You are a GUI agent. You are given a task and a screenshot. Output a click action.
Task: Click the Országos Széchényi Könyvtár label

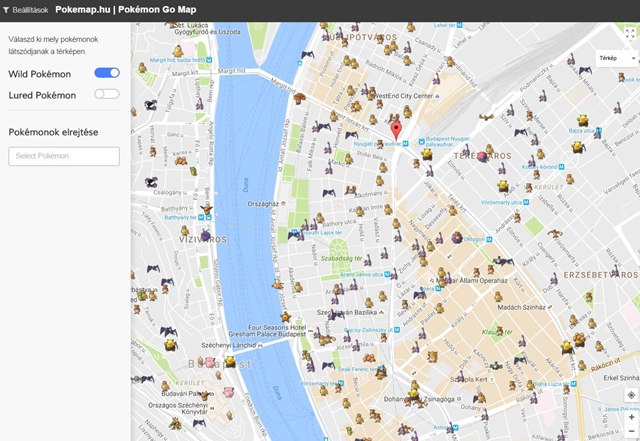point(178,408)
